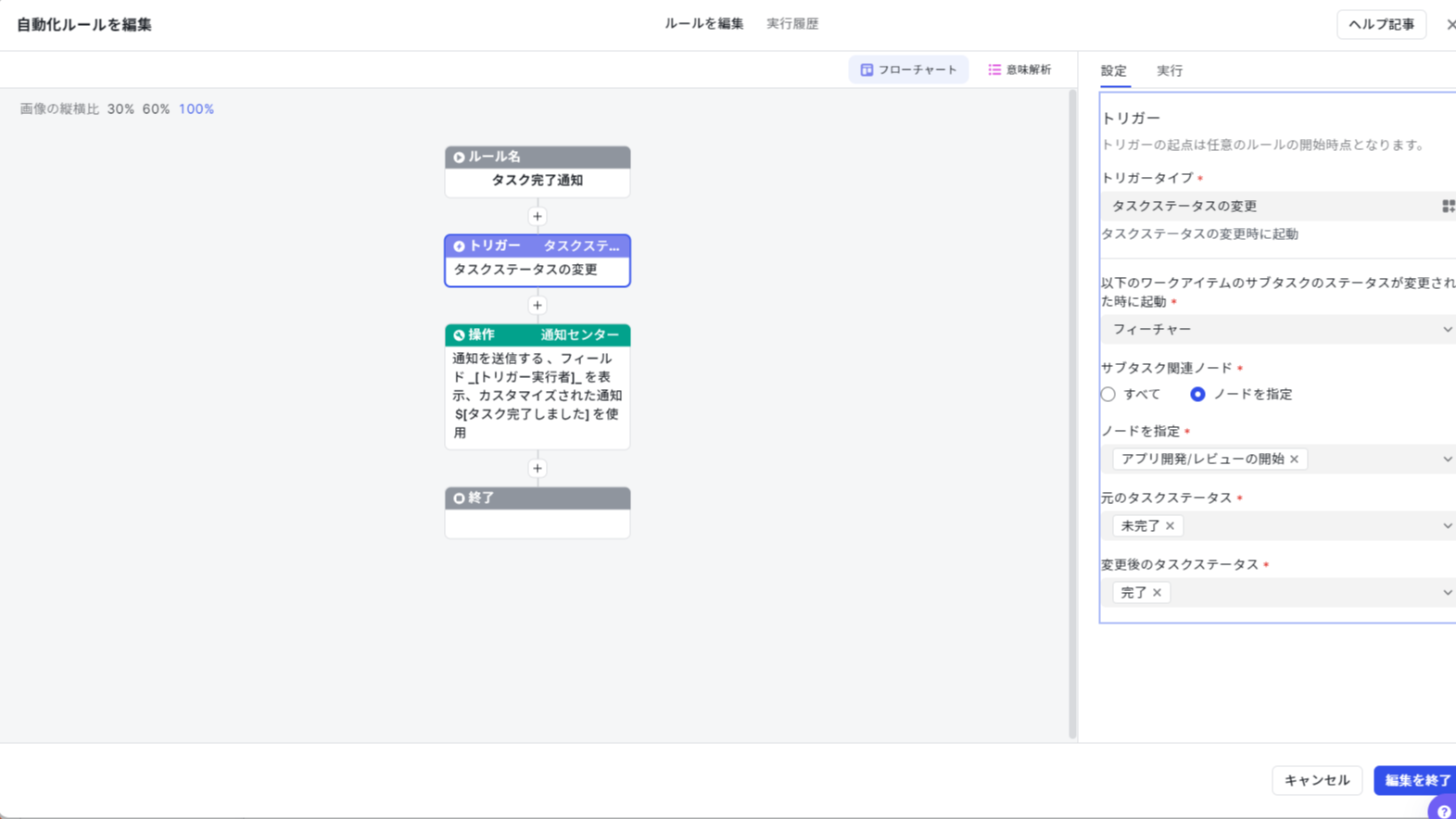
Task: Remove the 未完了 status tag
Action: (1171, 526)
